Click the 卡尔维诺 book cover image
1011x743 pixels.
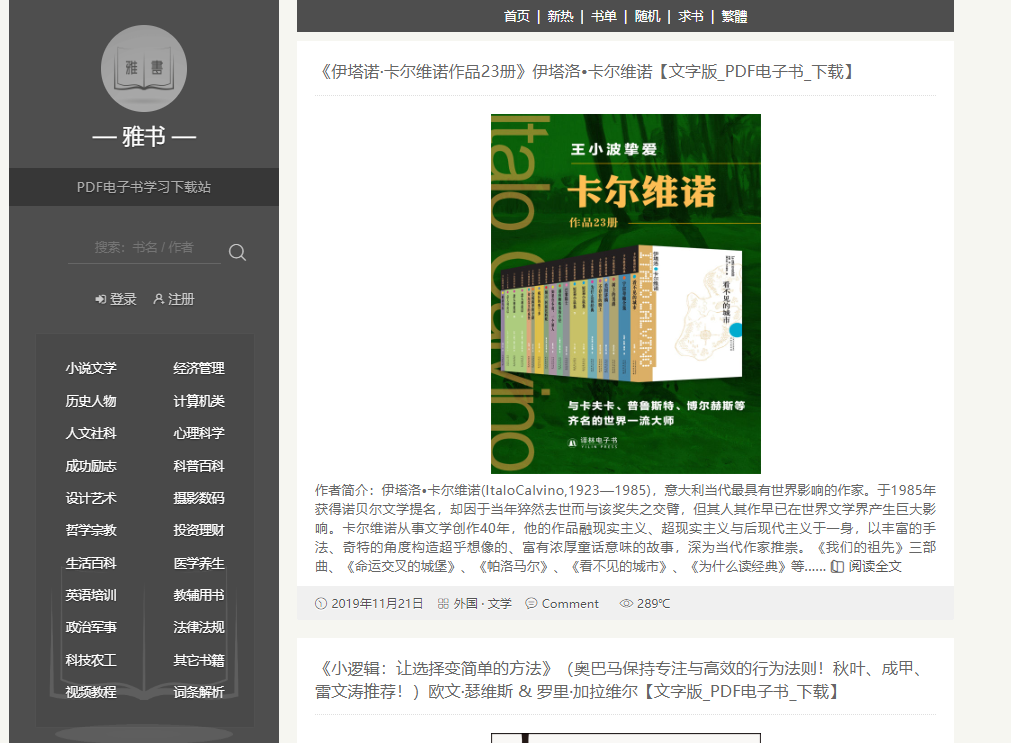pyautogui.click(x=625, y=294)
